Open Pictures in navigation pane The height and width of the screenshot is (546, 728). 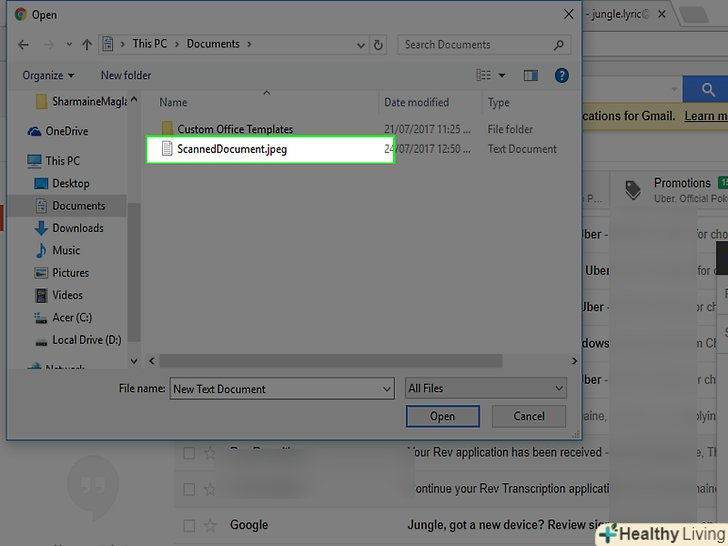tap(70, 273)
